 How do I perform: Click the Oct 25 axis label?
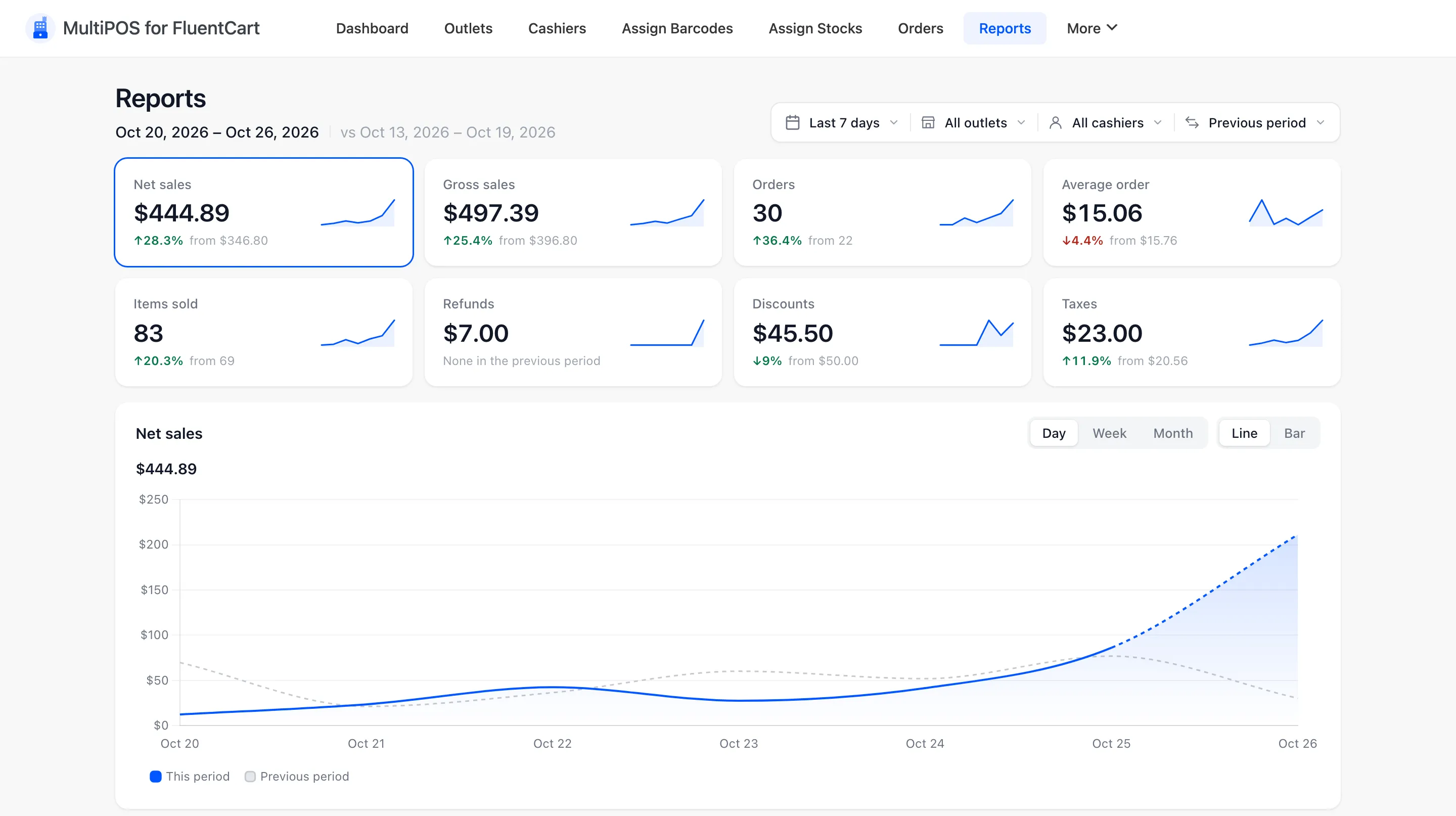pos(1111,744)
